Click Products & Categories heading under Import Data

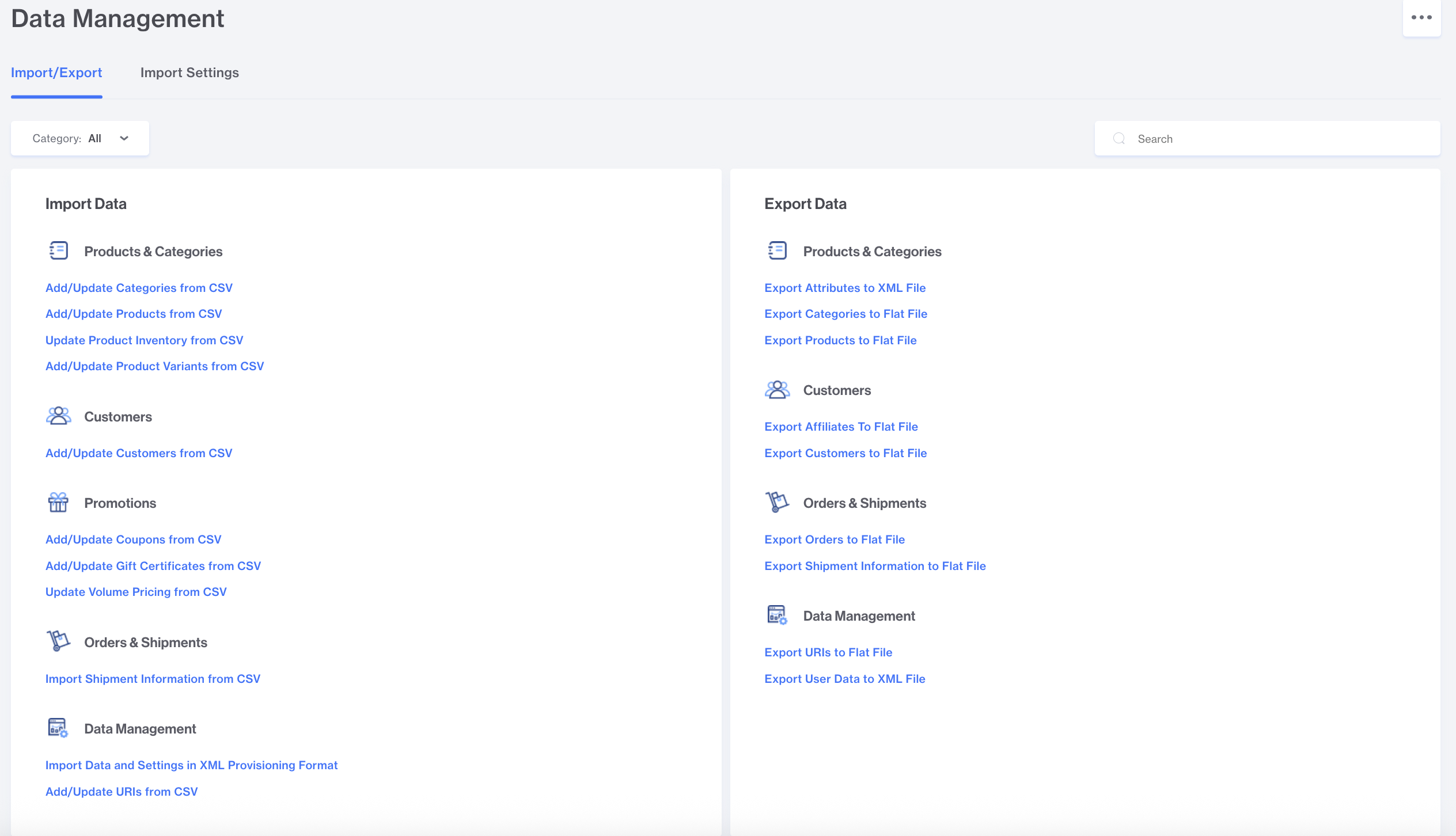pos(153,252)
